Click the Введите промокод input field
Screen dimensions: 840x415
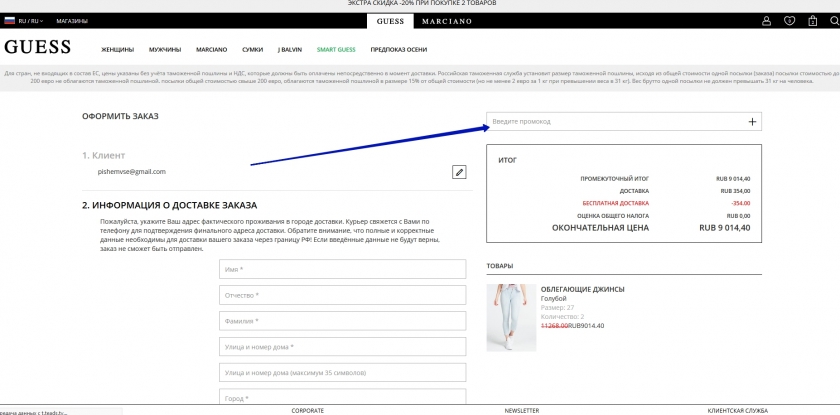coord(615,122)
